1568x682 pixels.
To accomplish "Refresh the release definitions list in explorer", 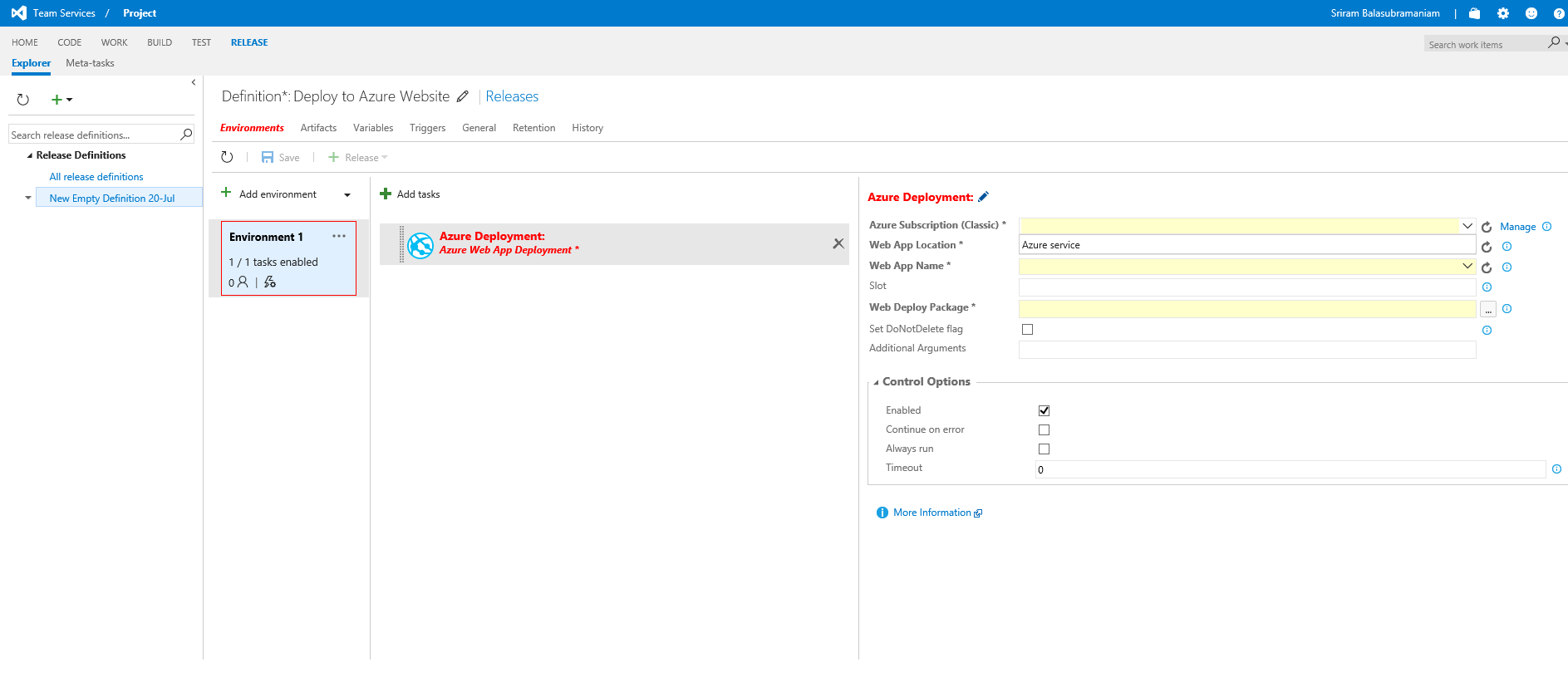I will point(23,100).
